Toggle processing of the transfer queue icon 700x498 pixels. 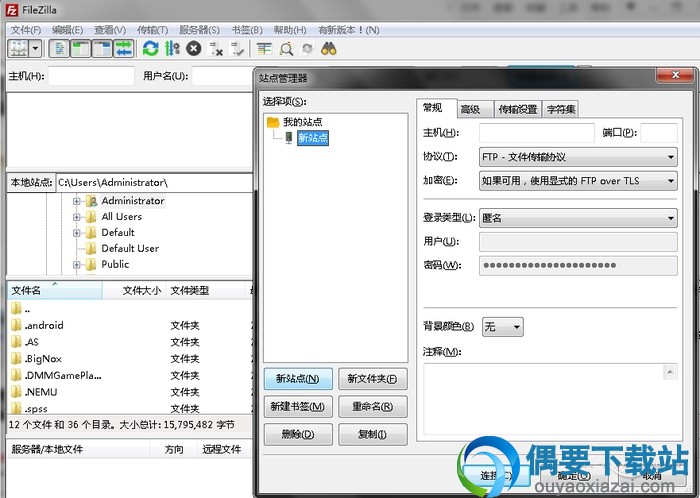172,48
